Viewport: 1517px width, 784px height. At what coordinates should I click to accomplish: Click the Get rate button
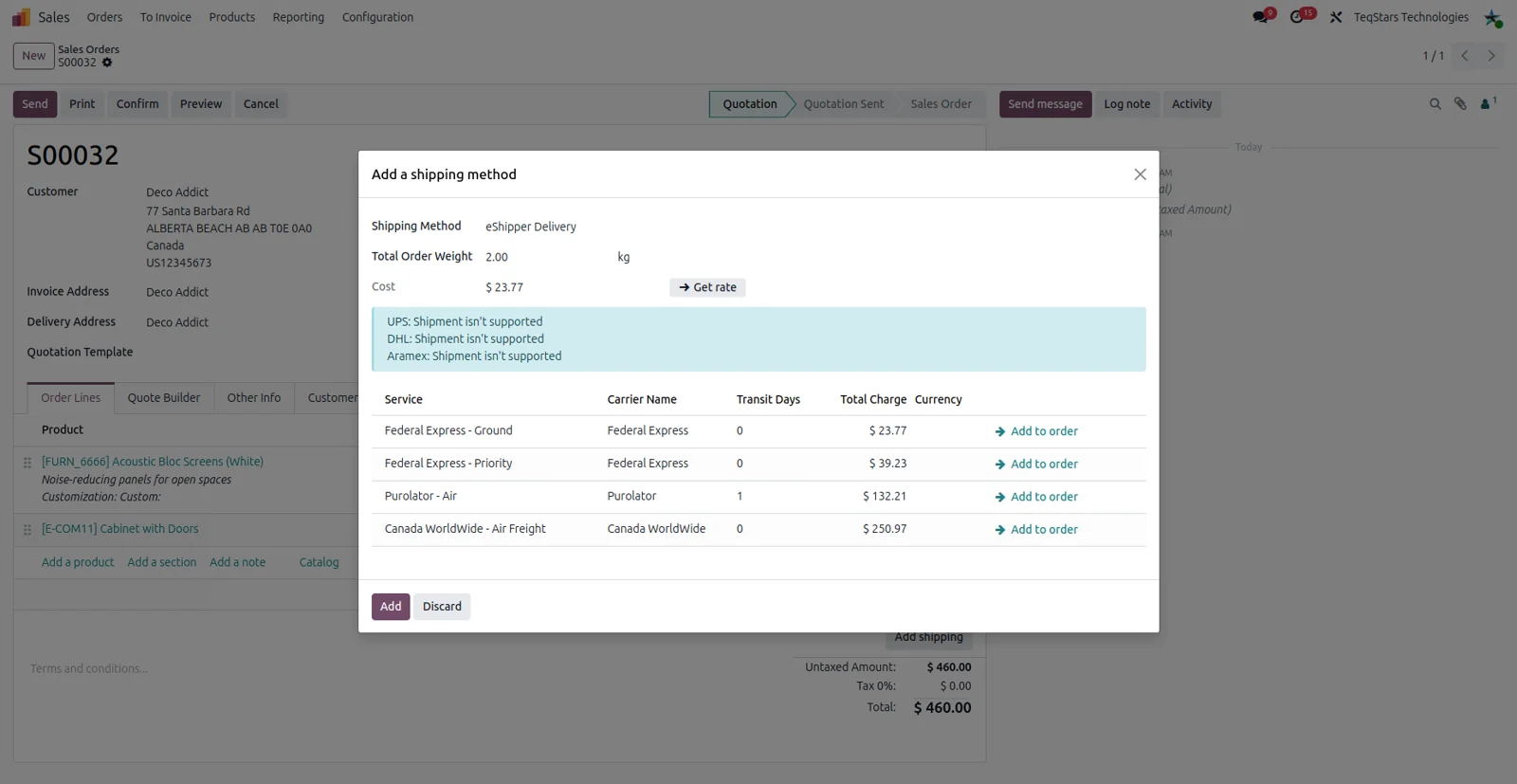[x=707, y=287]
